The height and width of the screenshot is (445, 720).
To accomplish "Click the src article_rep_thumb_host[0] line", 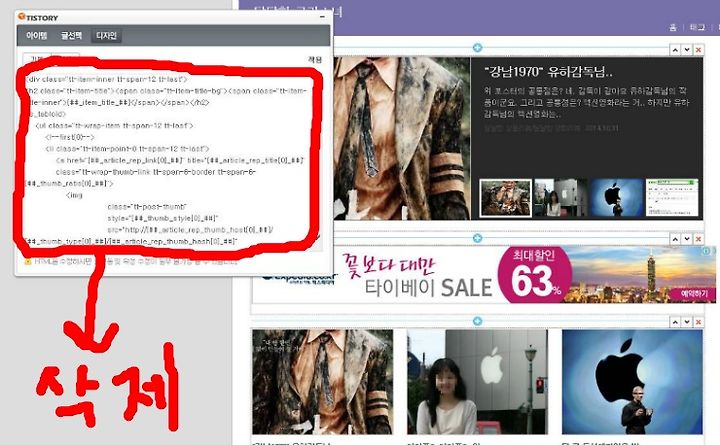I will tap(190, 230).
